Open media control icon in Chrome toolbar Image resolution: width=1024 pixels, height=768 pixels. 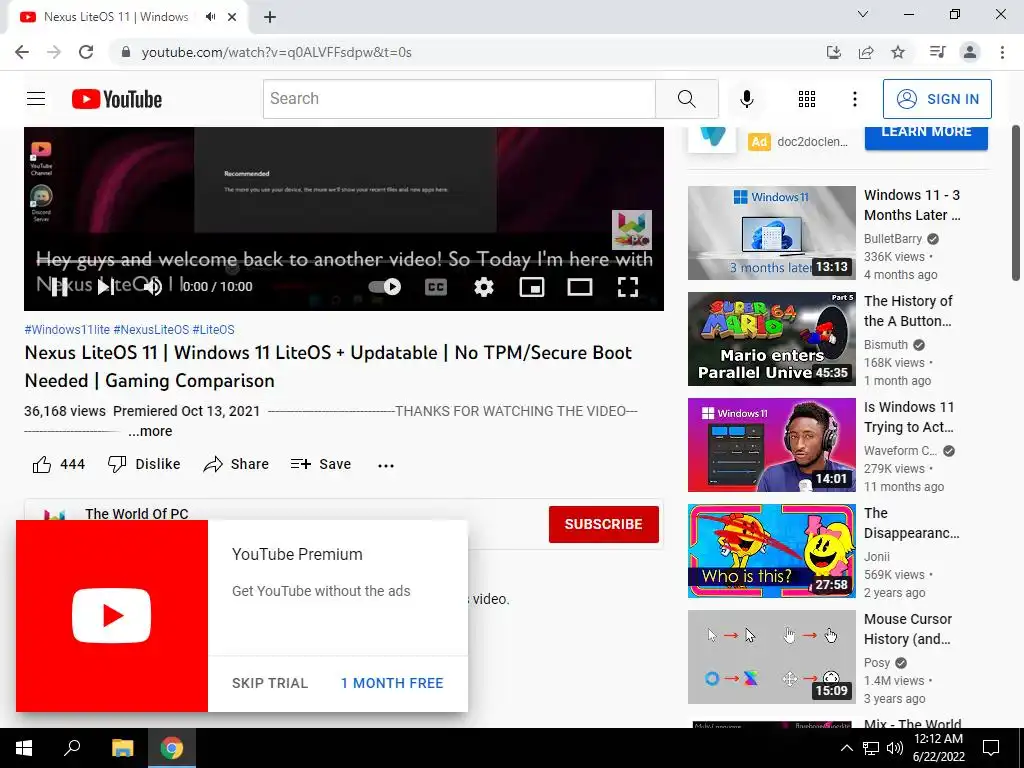937,52
